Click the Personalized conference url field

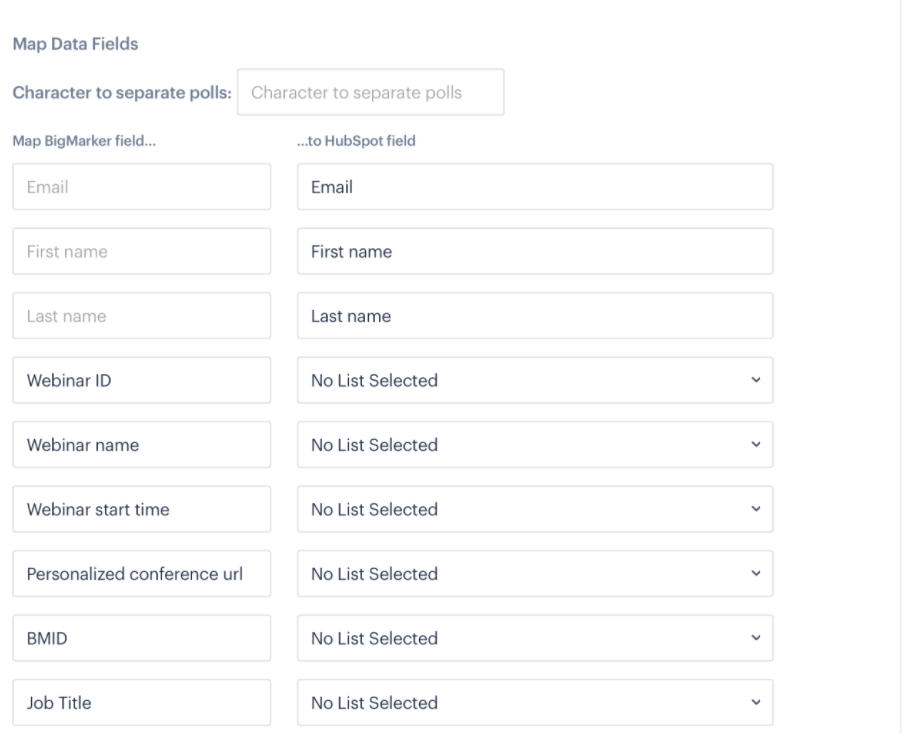click(x=141, y=574)
